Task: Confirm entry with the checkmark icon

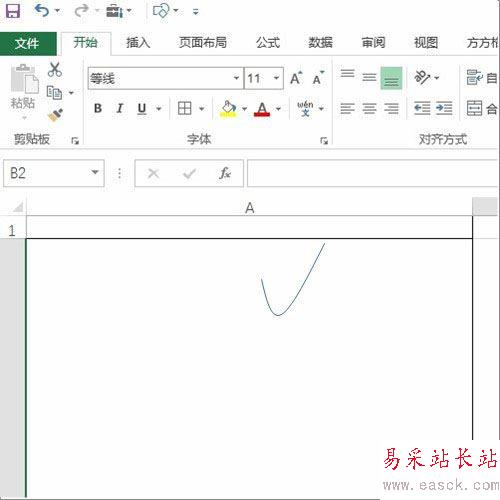Action: pos(189,173)
